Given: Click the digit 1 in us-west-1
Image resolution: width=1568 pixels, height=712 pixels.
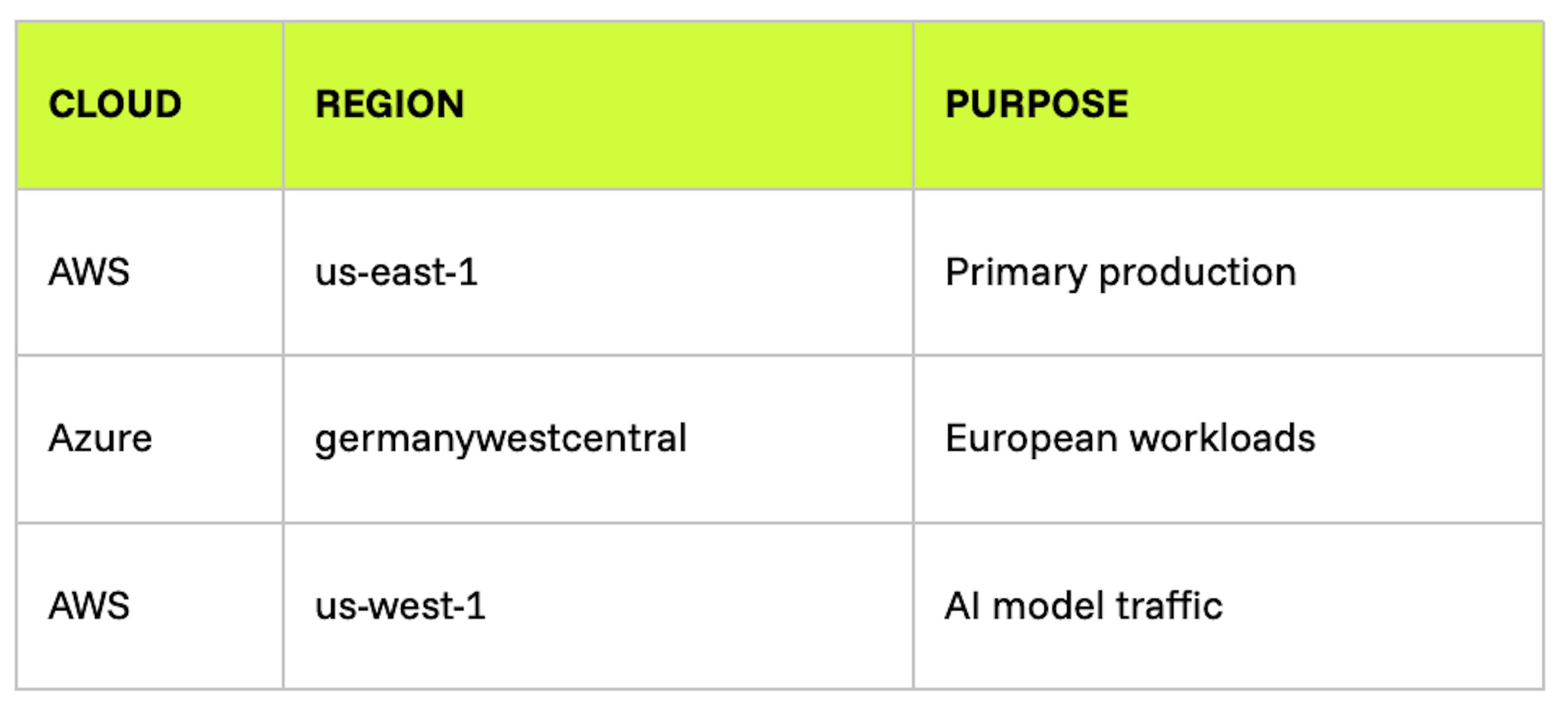Looking at the screenshot, I should 476,605.
